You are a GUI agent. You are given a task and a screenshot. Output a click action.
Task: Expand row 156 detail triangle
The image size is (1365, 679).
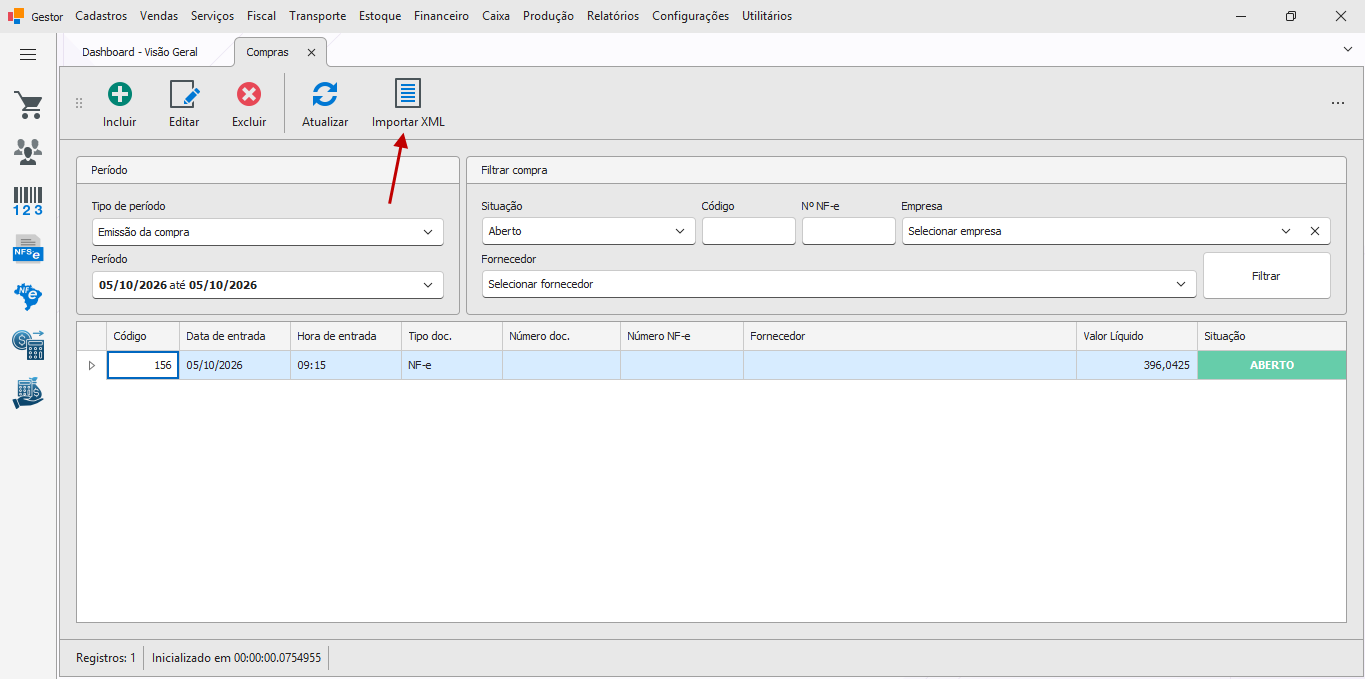(x=92, y=365)
